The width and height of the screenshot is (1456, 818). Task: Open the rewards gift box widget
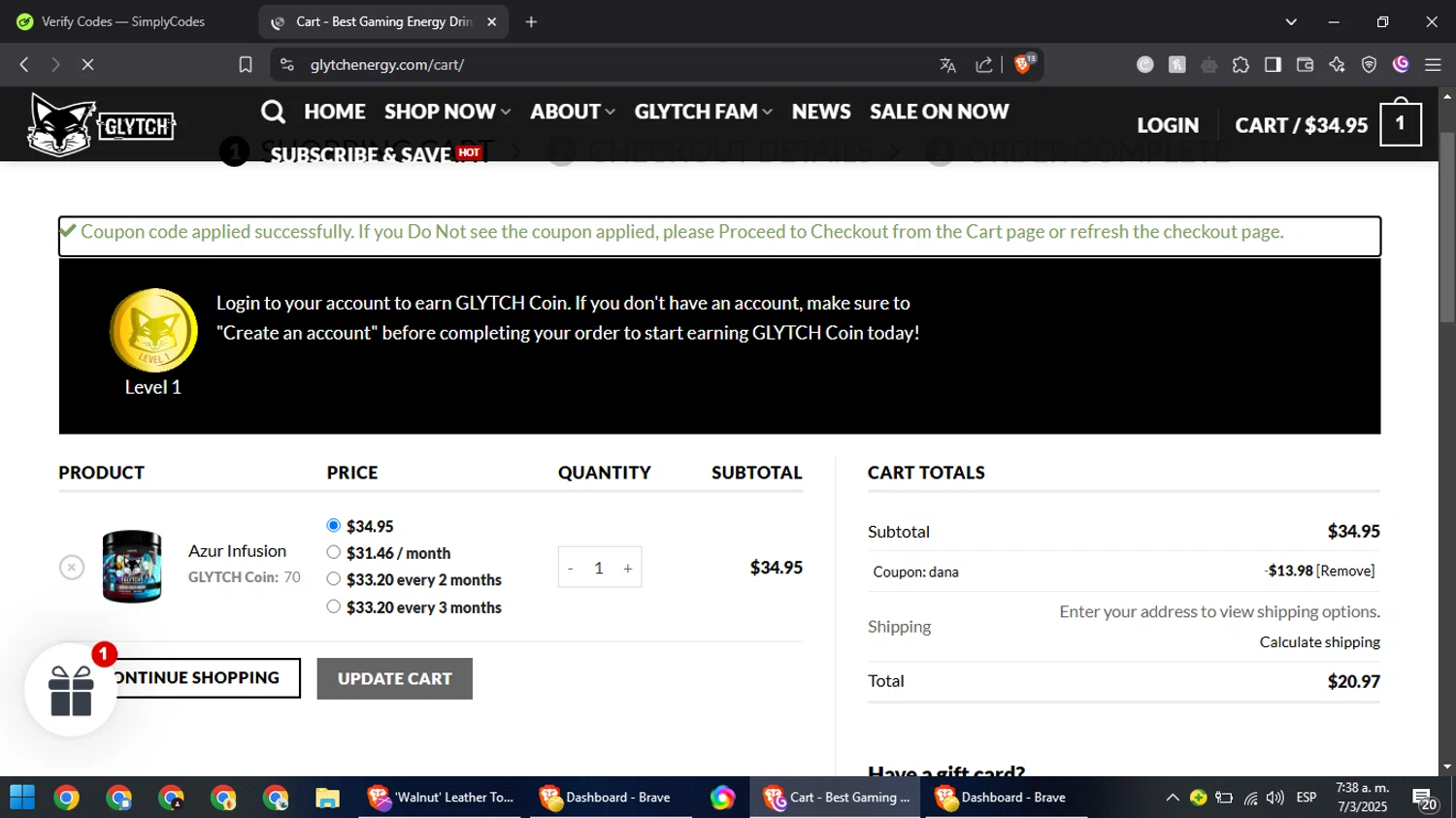pos(71,690)
